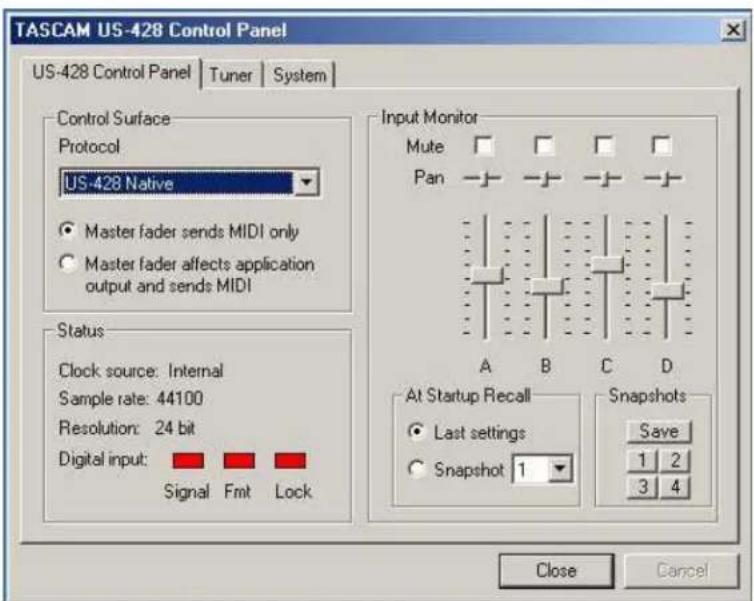The width and height of the screenshot is (754, 601).
Task: Click the Close button
Action: click(x=556, y=571)
